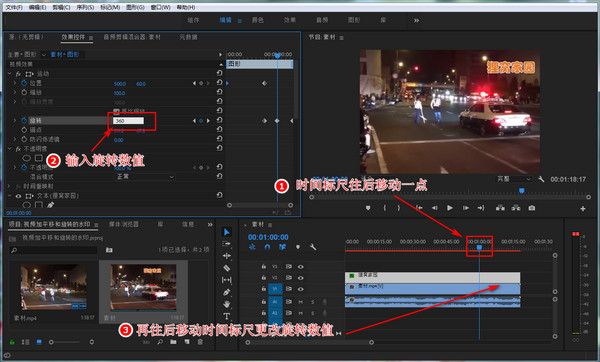Toggle Rotation animation stopwatch
The width and height of the screenshot is (600, 362).
(x=24, y=121)
